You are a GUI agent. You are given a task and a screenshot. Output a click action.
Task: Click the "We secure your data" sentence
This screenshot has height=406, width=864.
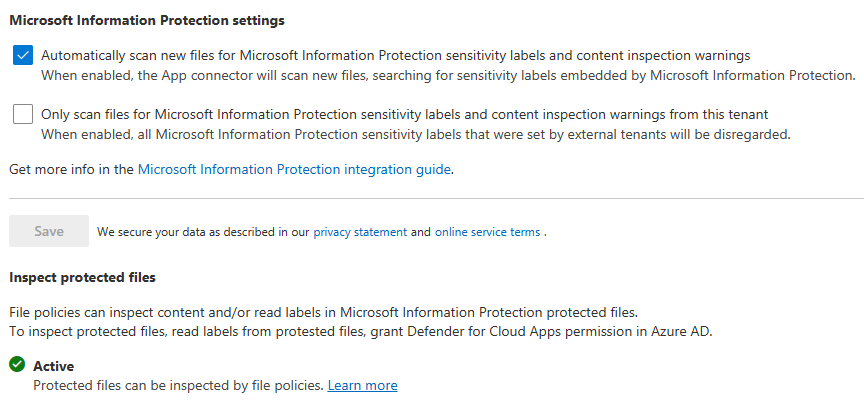pos(203,232)
